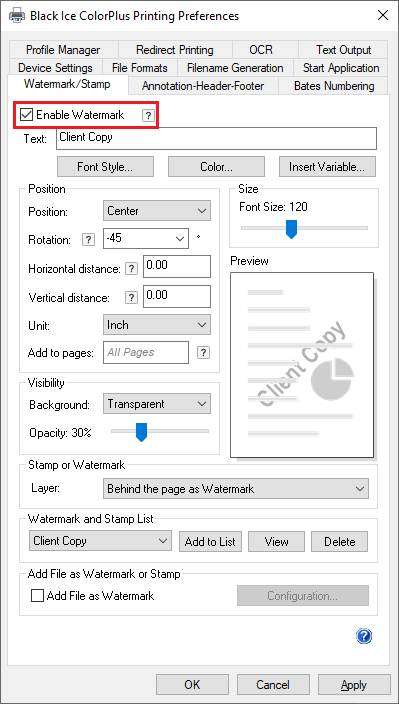Click the Horizontal distance input field
This screenshot has width=399, height=704.
pyautogui.click(x=177, y=266)
